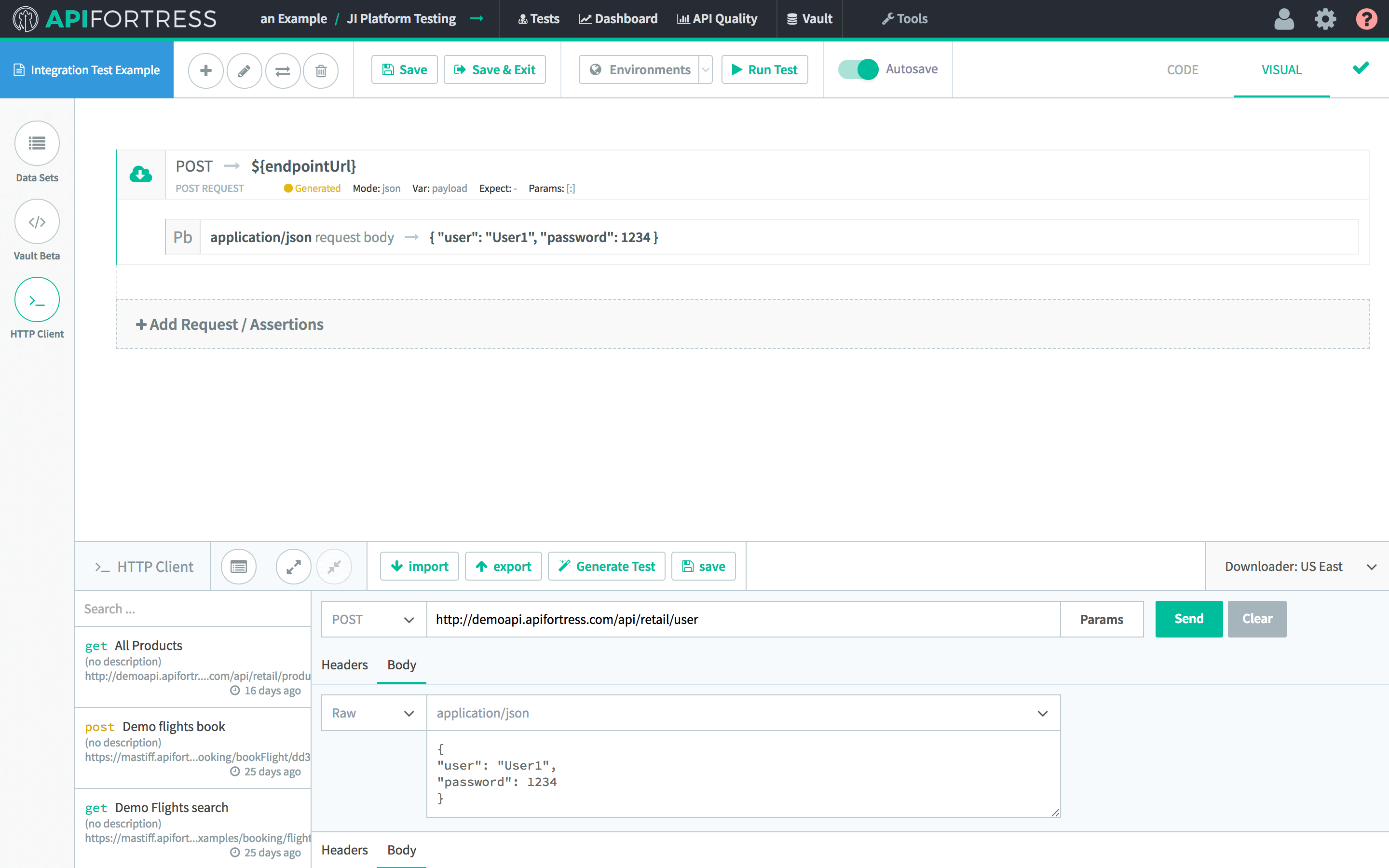1389x868 pixels.
Task: Click the Generate Test button
Action: 607,567
